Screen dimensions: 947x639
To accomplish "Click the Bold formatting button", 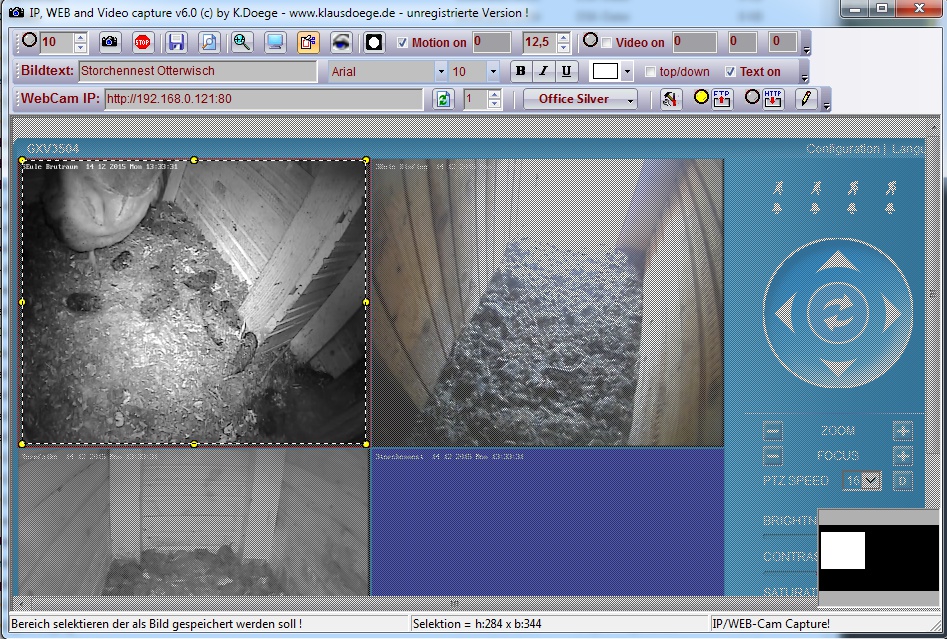I will click(x=520, y=71).
